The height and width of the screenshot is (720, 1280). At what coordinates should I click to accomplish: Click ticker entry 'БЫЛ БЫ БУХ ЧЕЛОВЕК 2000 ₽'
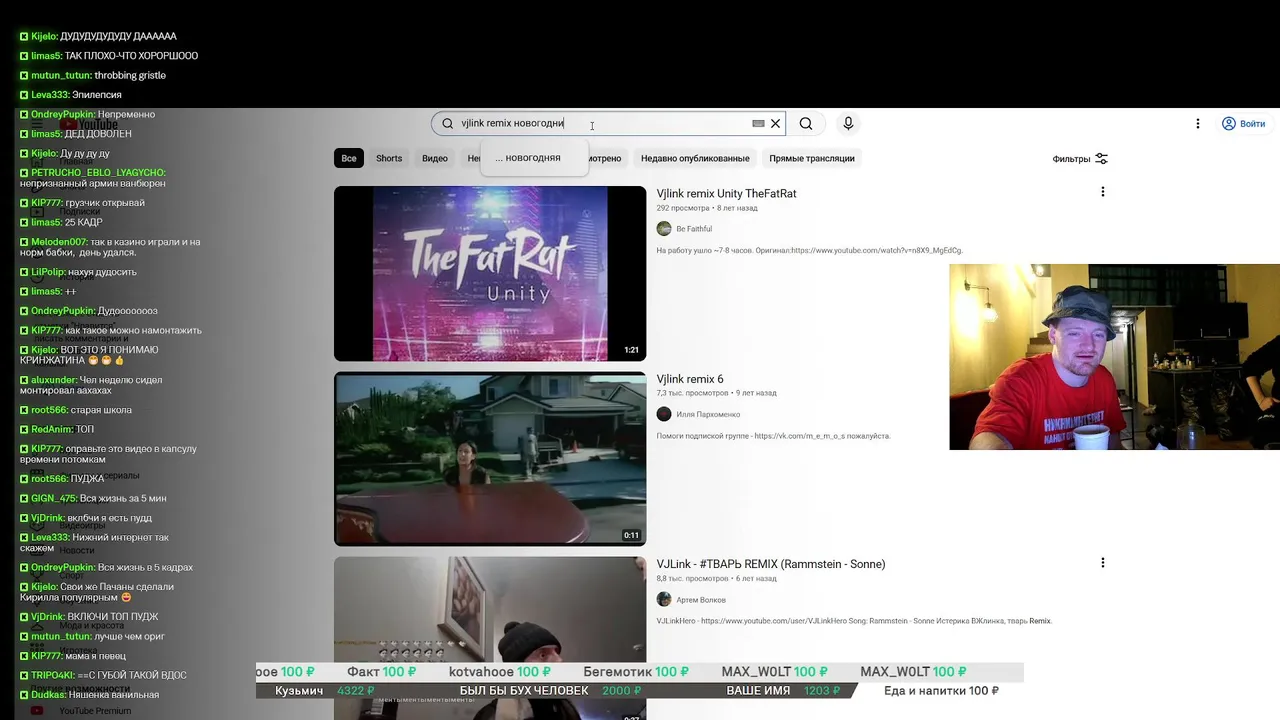coord(550,690)
